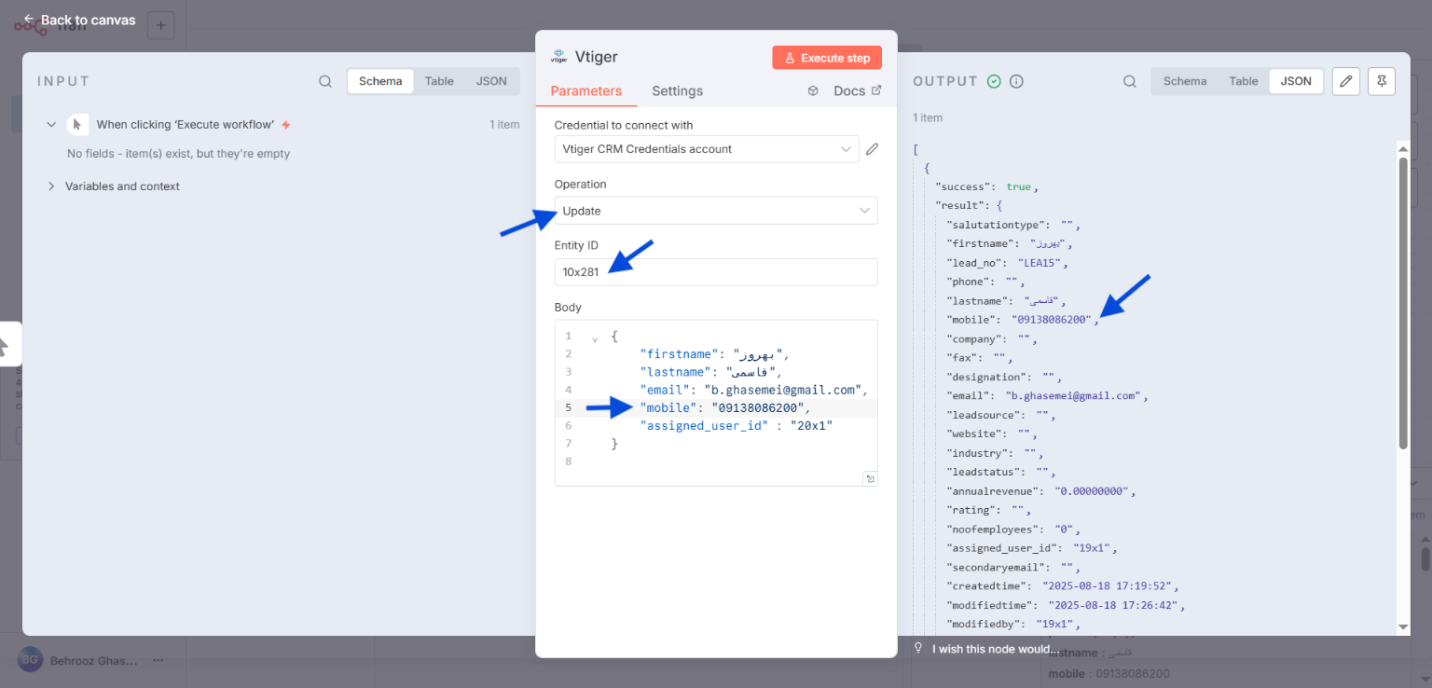Image resolution: width=1432 pixels, height=688 pixels.
Task: Collapse the Execute workflow trigger item
Action: [x=51, y=125]
